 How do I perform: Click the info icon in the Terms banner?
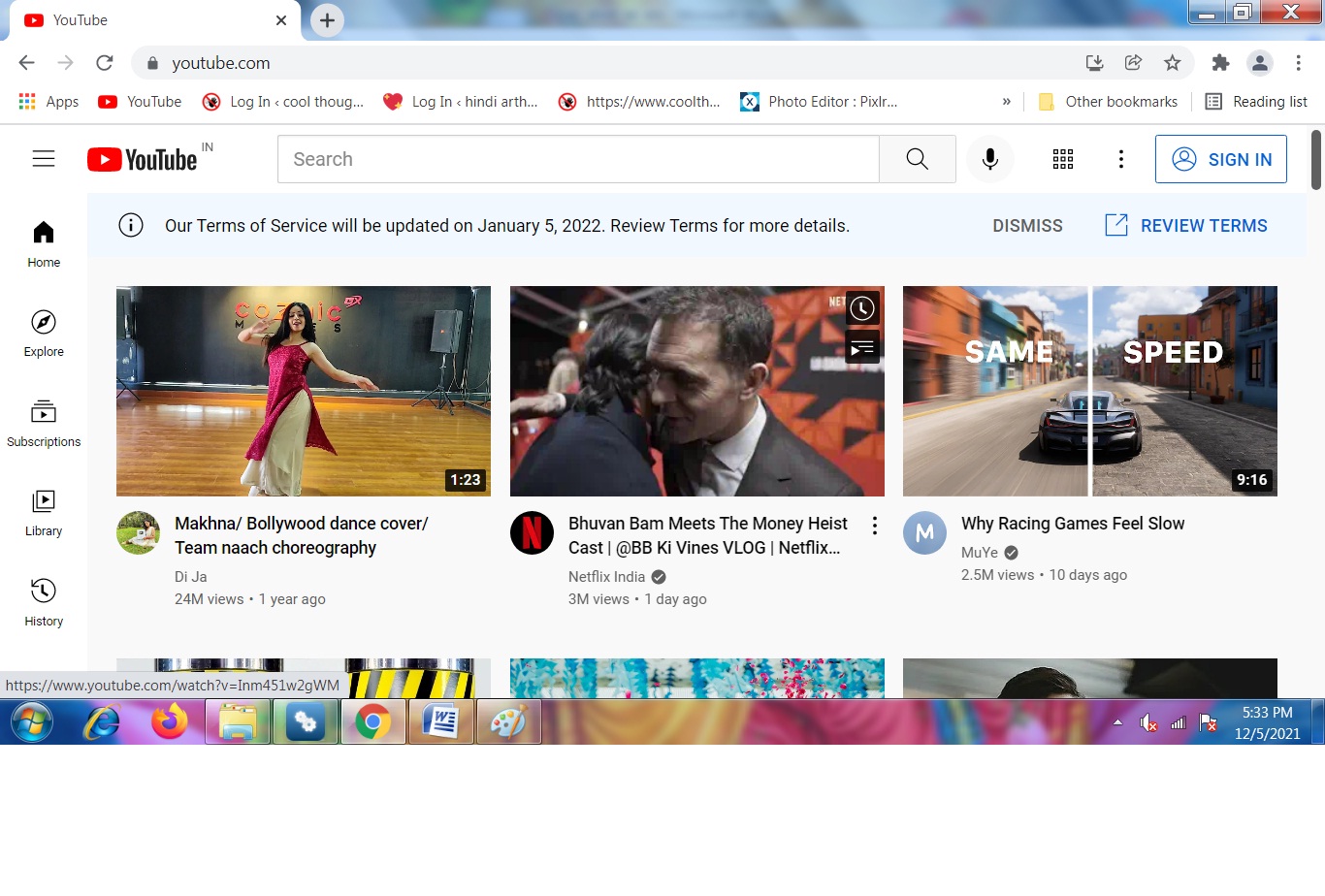(131, 226)
